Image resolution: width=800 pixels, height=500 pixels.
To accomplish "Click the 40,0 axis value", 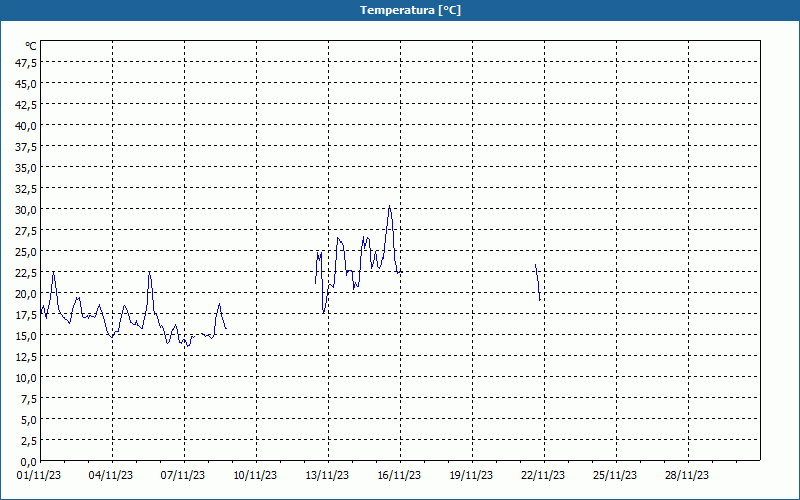I will point(27,126).
